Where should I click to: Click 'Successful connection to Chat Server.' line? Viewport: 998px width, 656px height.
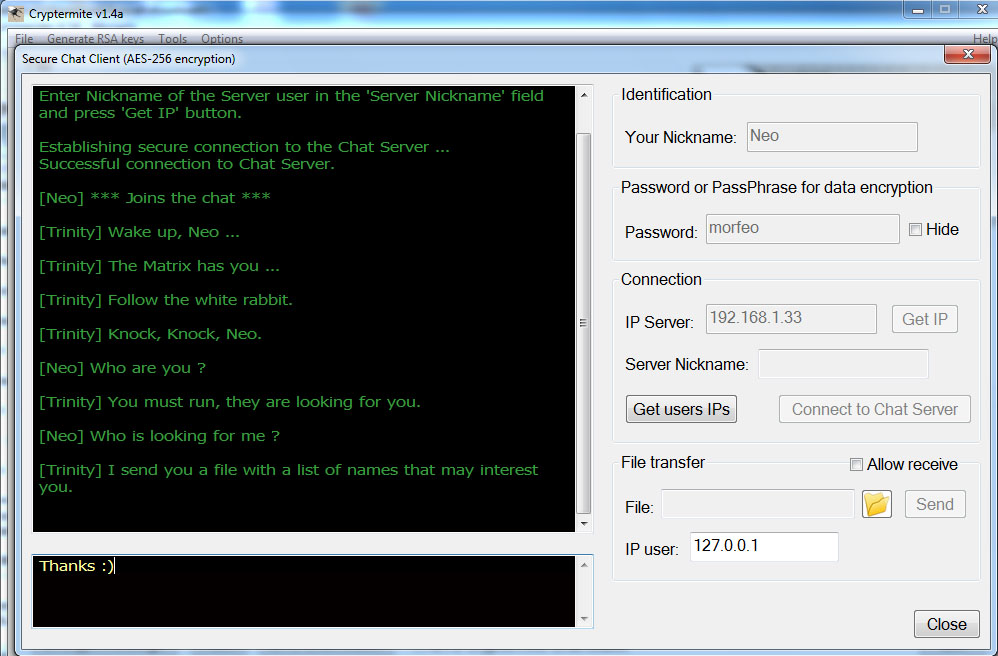point(186,164)
